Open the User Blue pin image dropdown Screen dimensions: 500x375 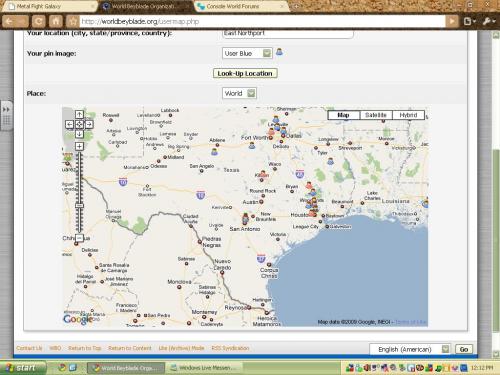tap(247, 53)
